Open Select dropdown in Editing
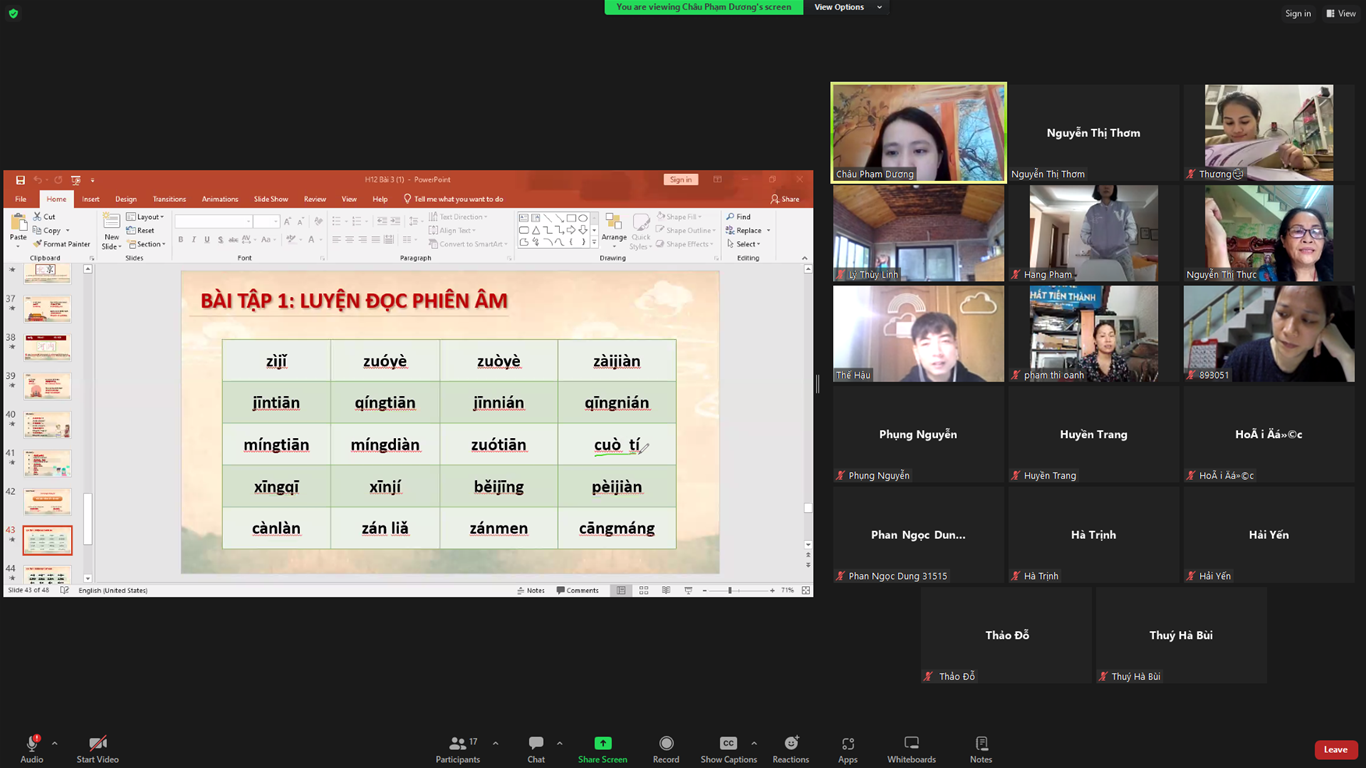The height and width of the screenshot is (768, 1366). click(x=743, y=244)
